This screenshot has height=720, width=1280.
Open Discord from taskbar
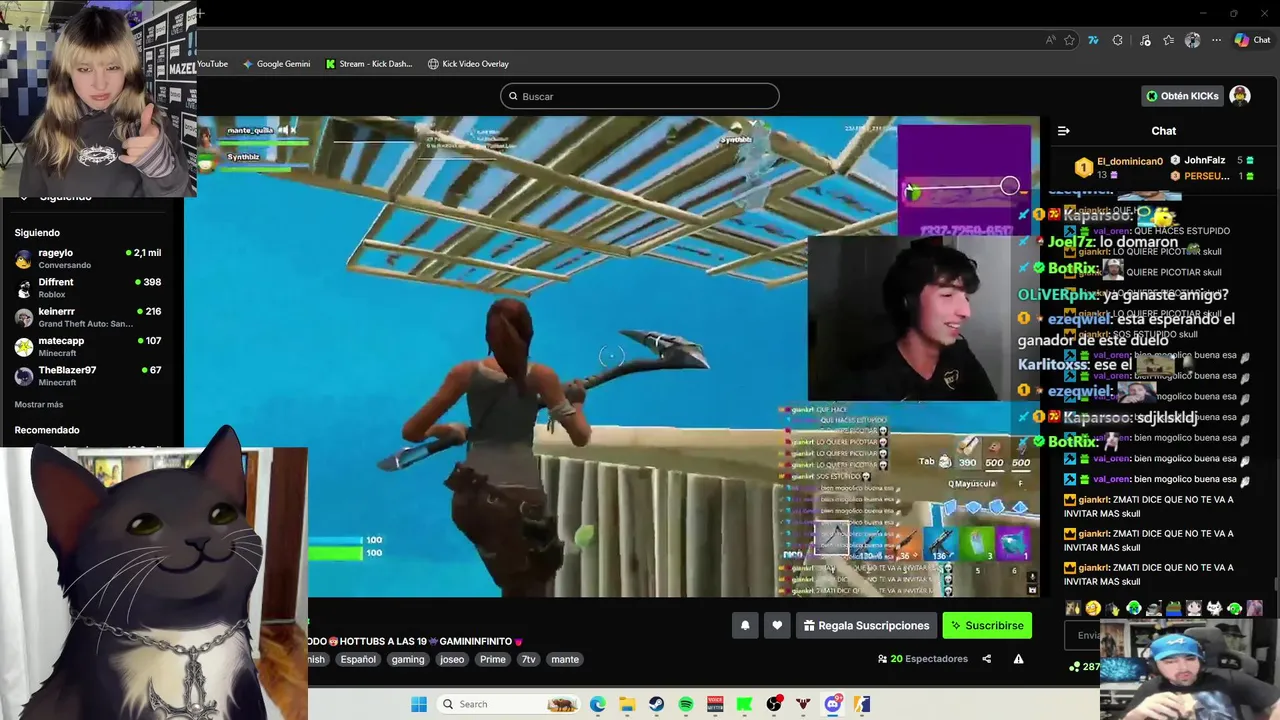(x=833, y=704)
